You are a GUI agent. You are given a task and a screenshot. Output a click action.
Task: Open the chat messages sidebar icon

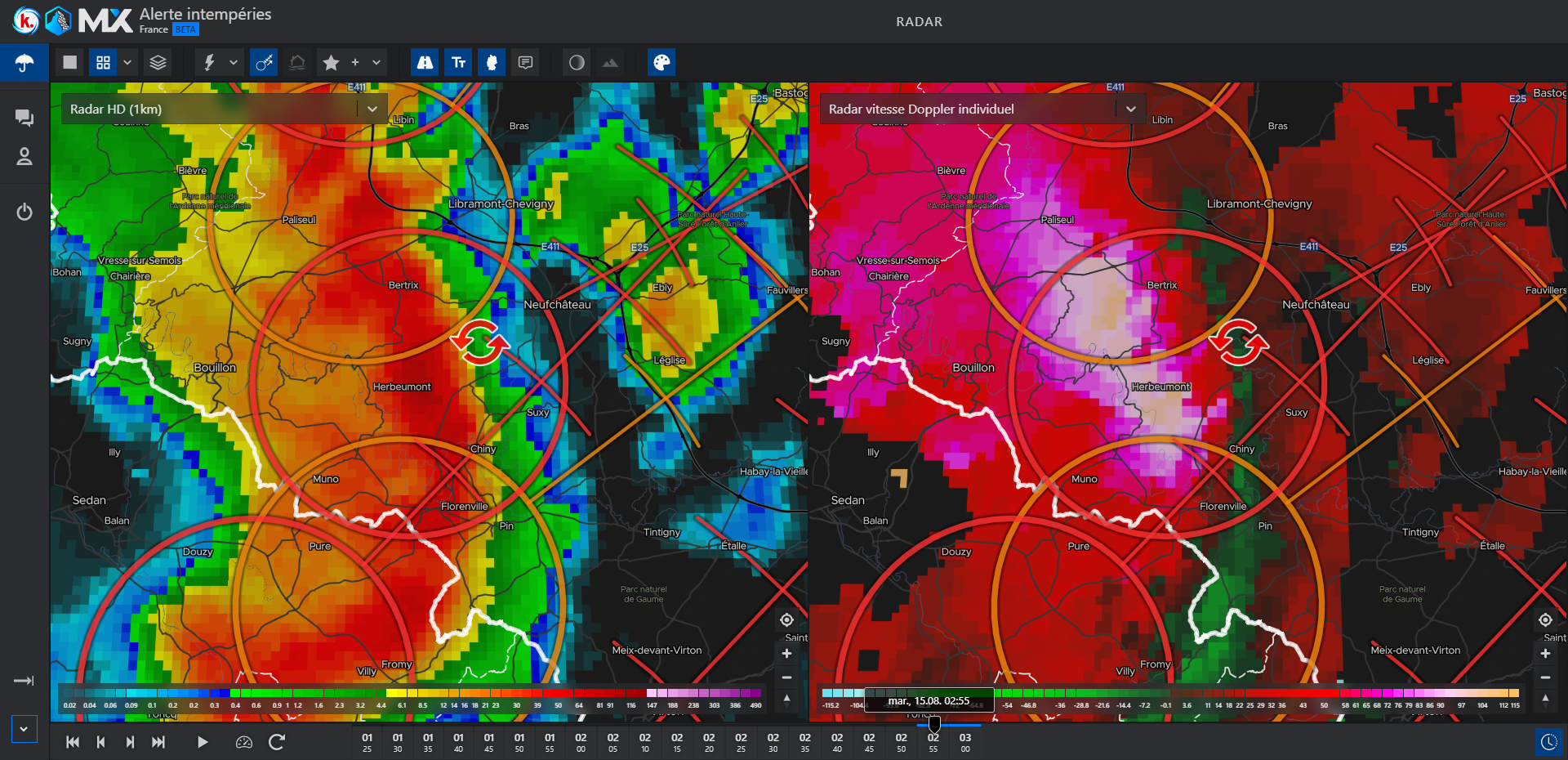(24, 118)
